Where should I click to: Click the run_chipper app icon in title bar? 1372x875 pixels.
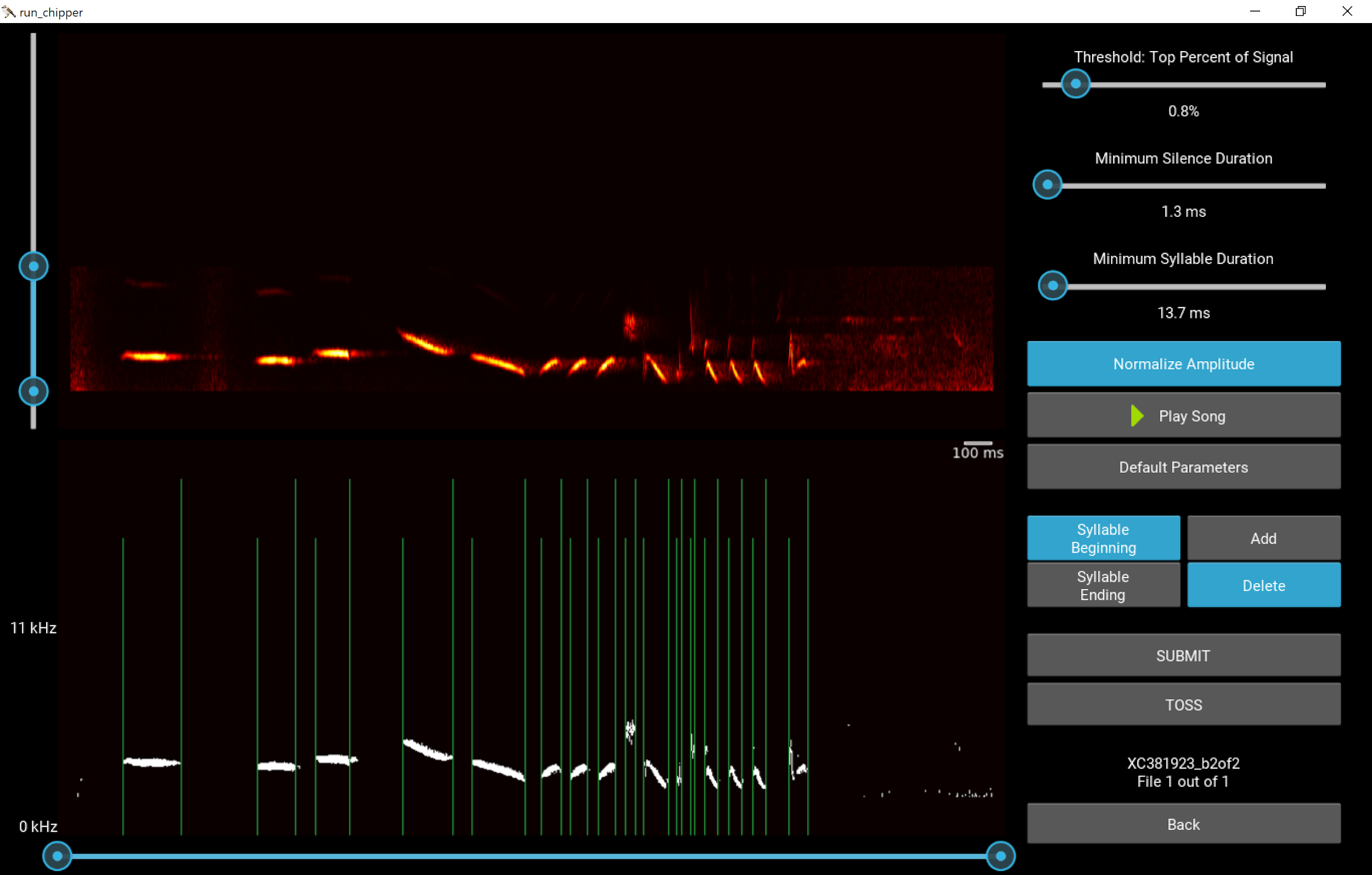click(9, 12)
